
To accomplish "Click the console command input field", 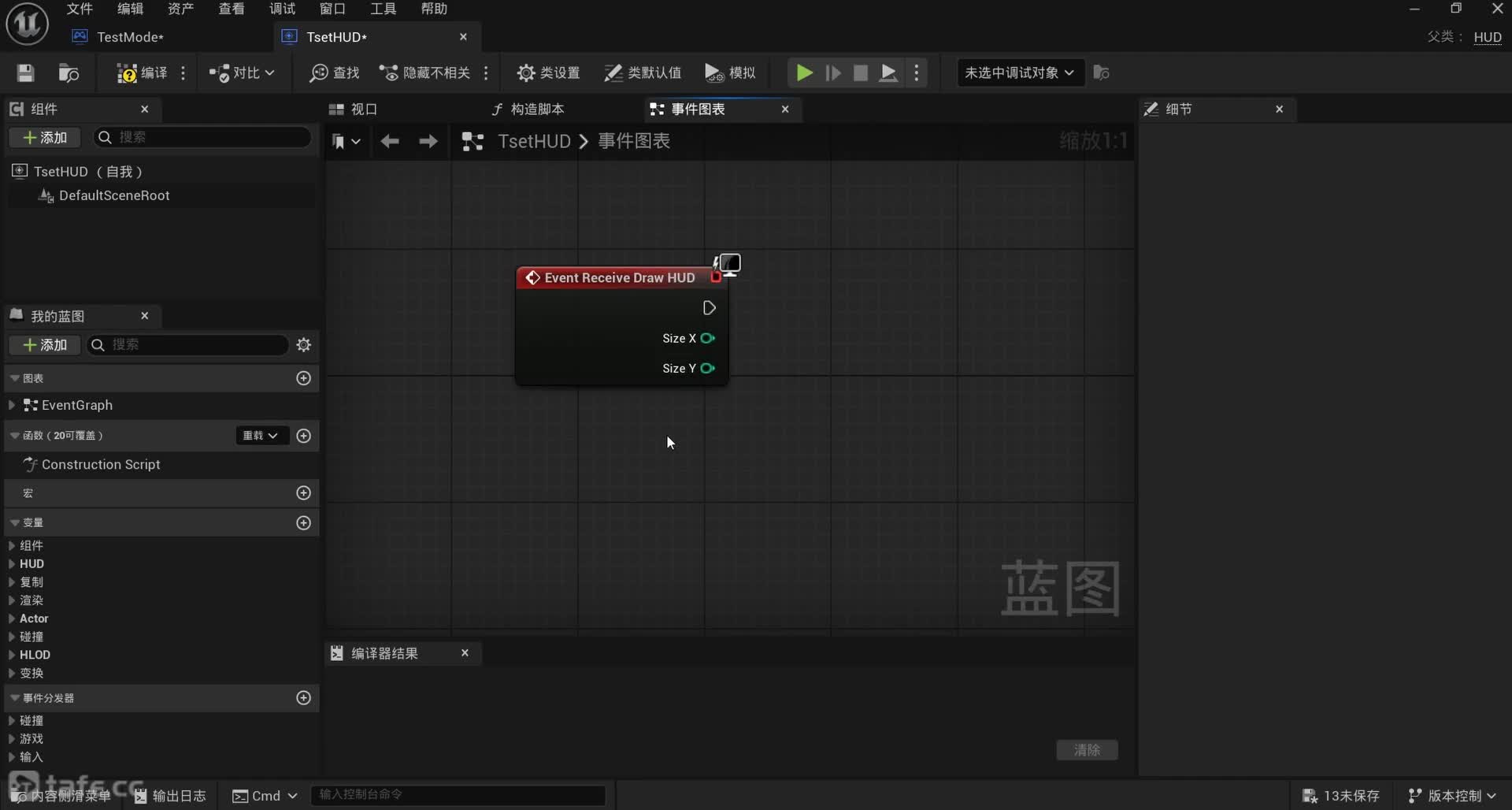I will pyautogui.click(x=458, y=795).
